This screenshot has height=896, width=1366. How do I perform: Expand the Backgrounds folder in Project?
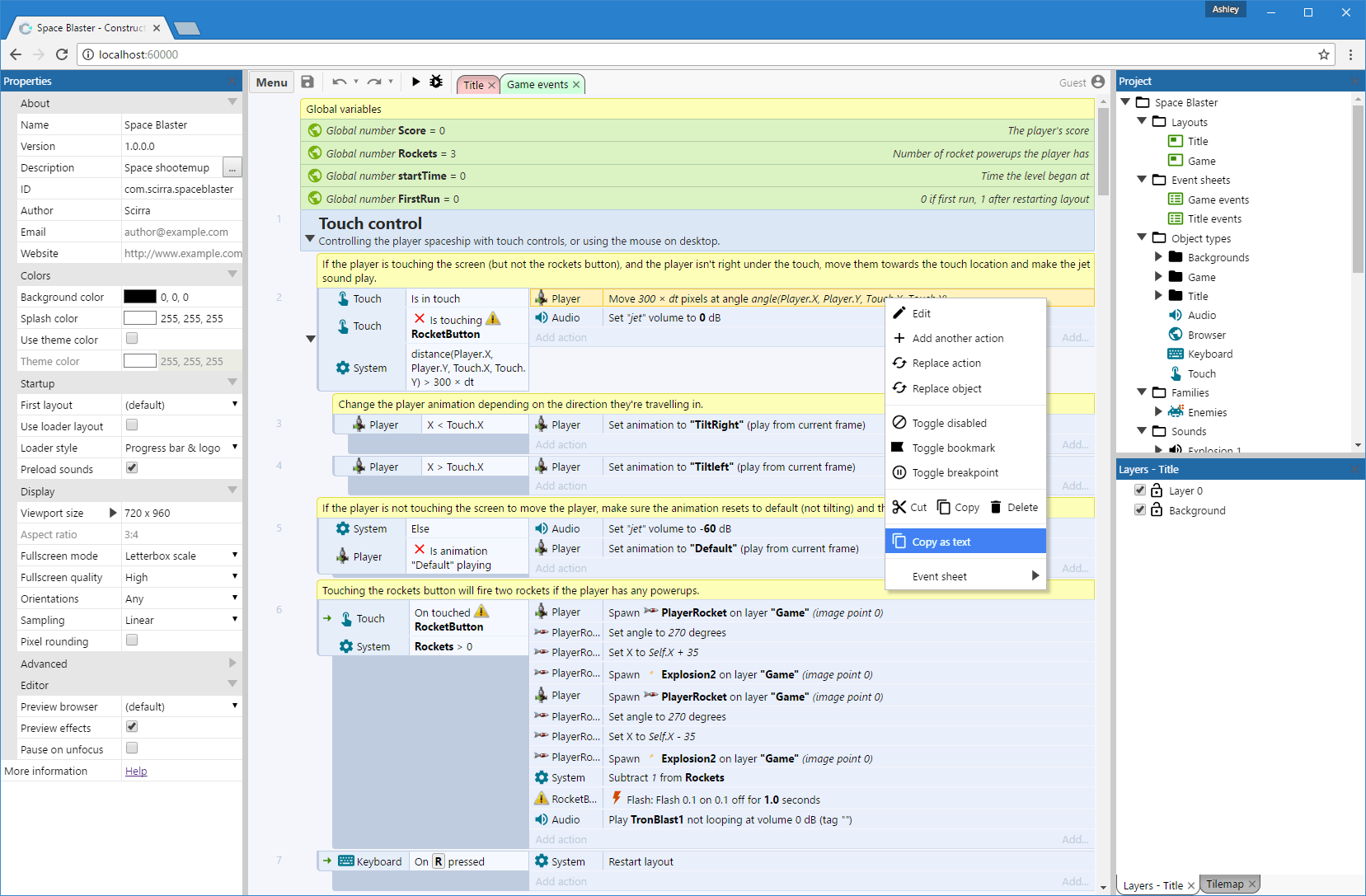pyautogui.click(x=1158, y=257)
